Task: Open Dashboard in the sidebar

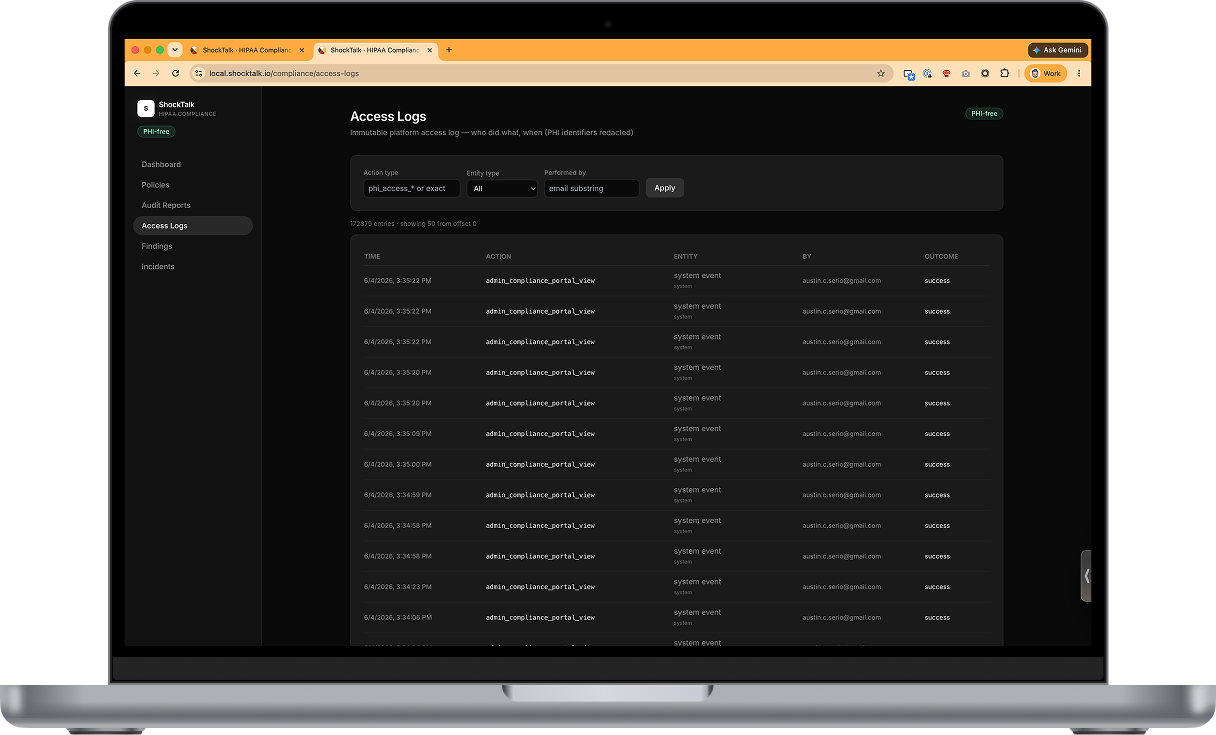Action: point(192,164)
